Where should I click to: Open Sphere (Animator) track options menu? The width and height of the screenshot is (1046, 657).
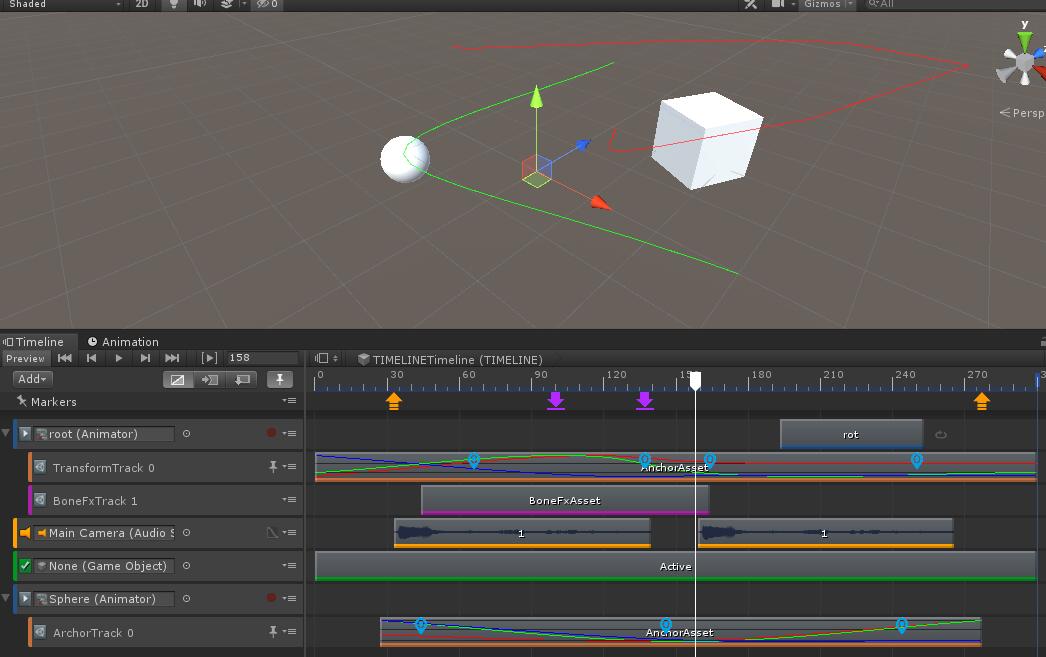tap(289, 598)
